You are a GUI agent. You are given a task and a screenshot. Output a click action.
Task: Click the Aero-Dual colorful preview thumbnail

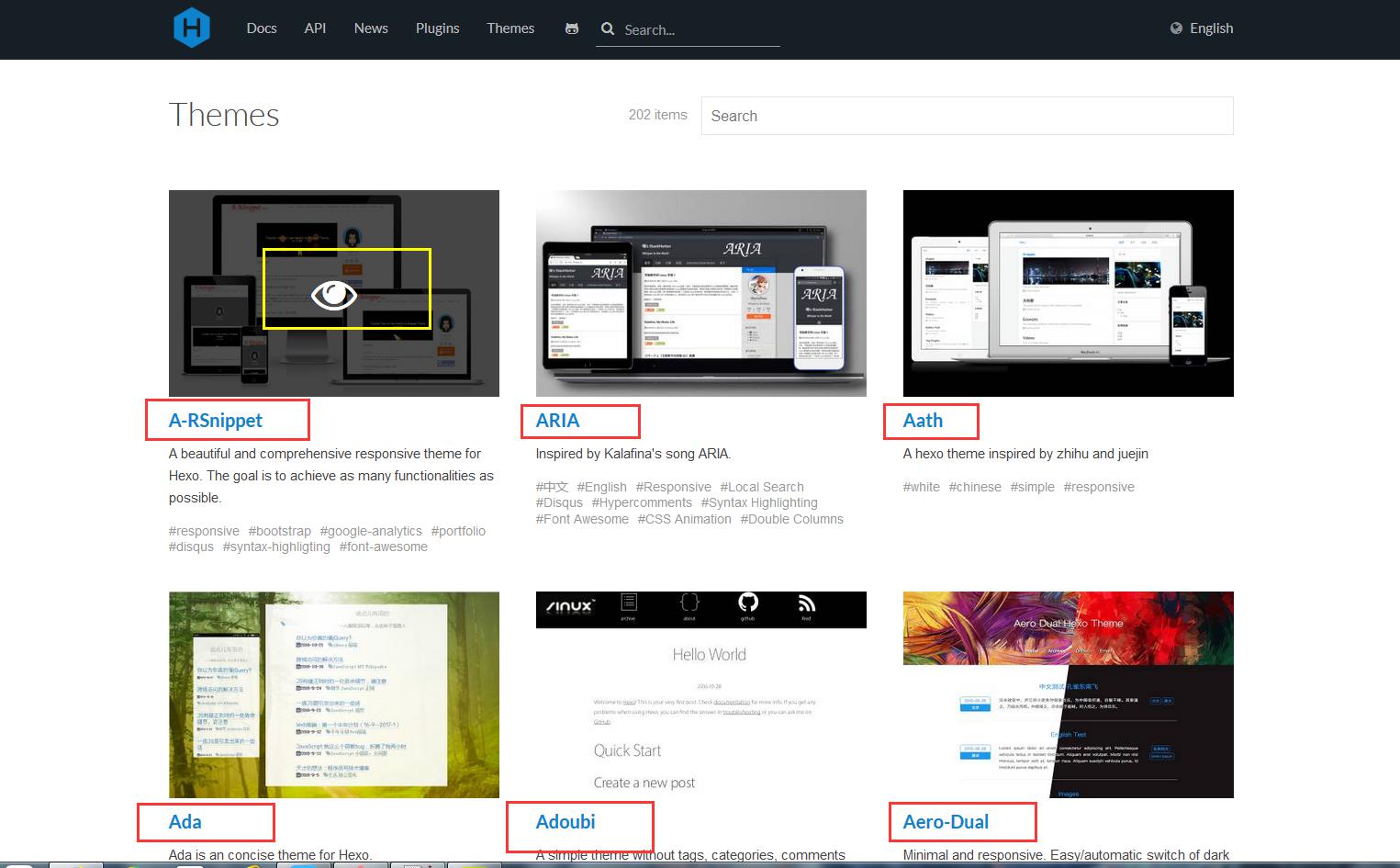[1068, 694]
